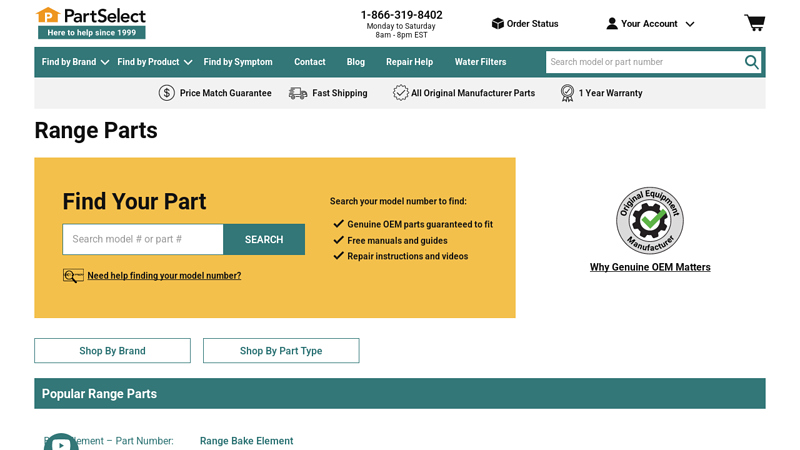Click 'Here to help since 1999' banner
Screen dimensions: 800x450
pyautogui.click(x=92, y=33)
